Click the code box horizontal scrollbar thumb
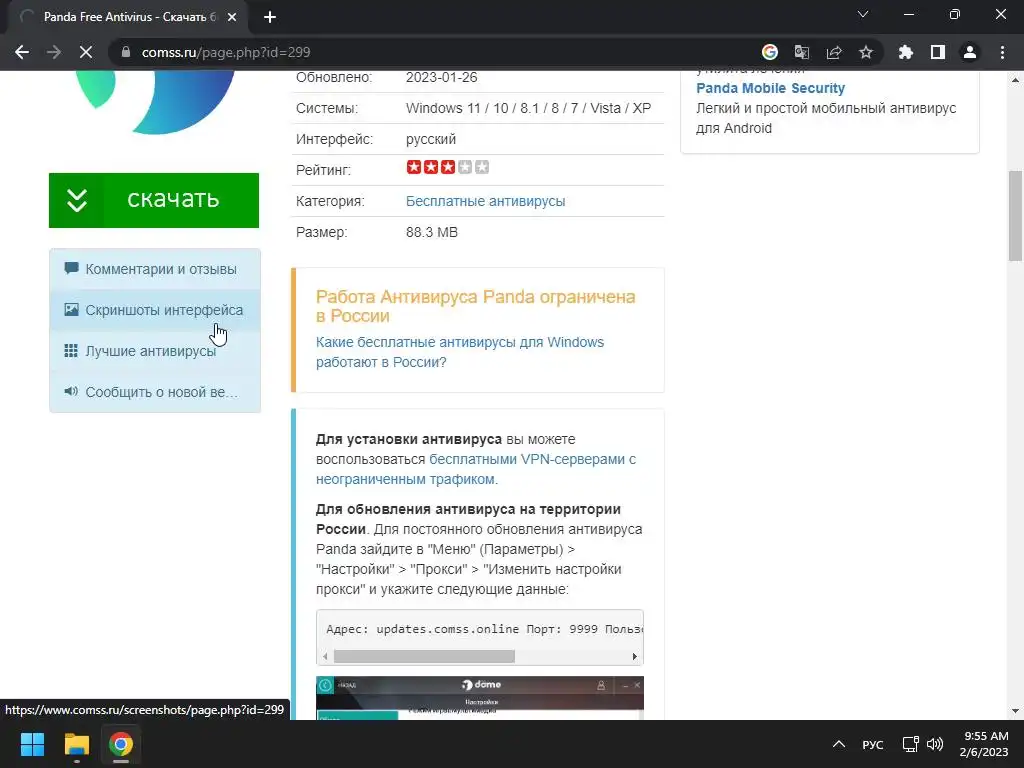The image size is (1024, 768). [424, 656]
